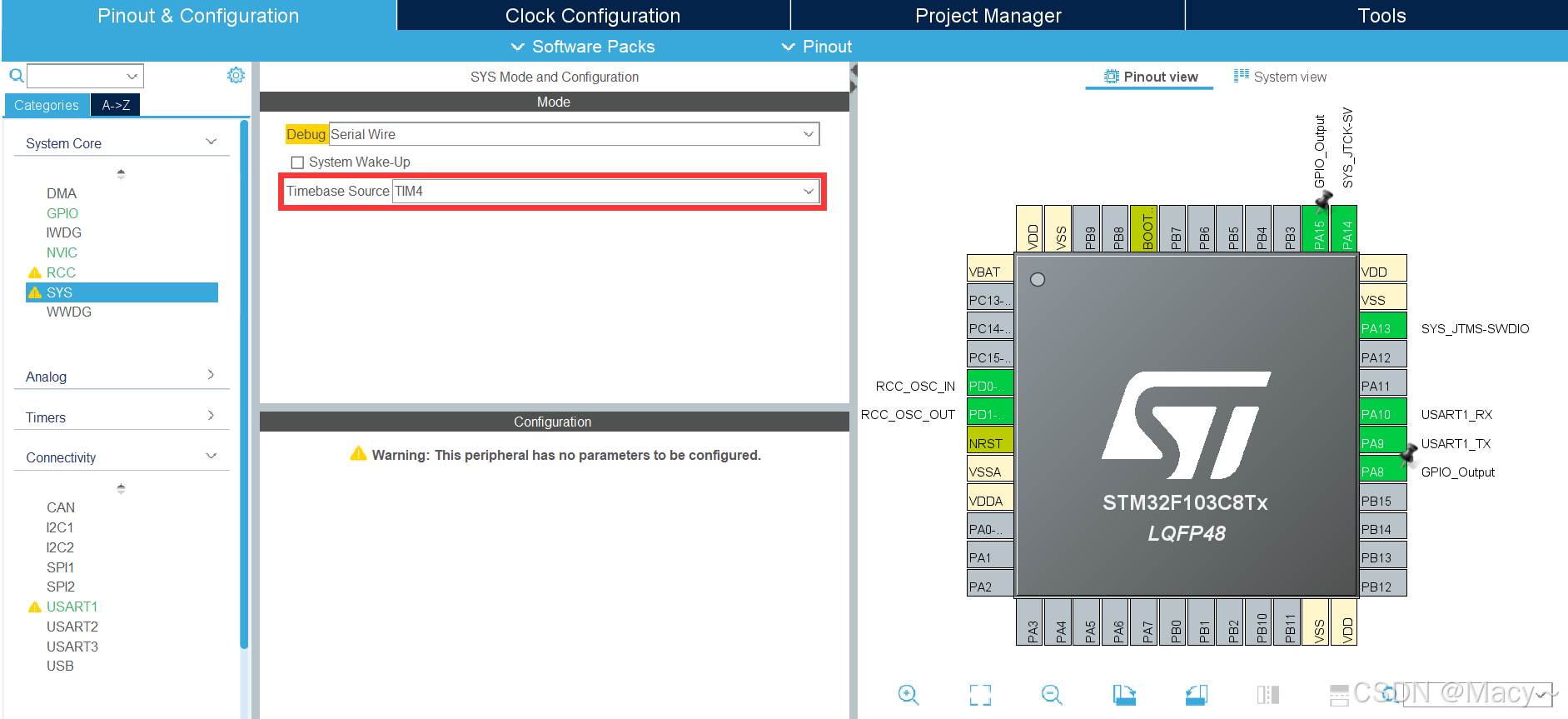Viewport: 1568px width, 719px height.
Task: Select WWDG in System Core
Action: (69, 312)
